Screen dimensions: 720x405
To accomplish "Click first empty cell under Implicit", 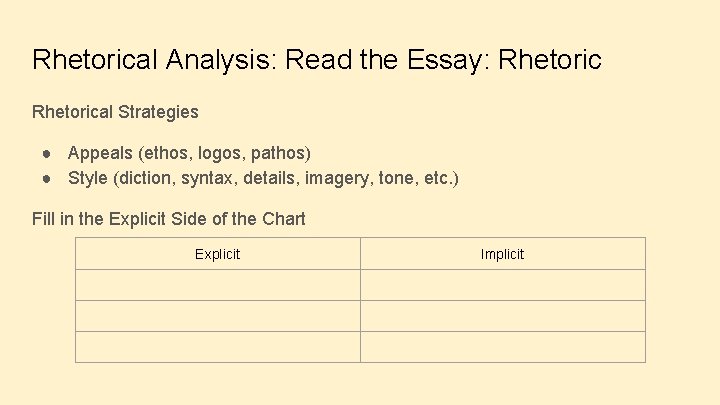I will (502, 285).
